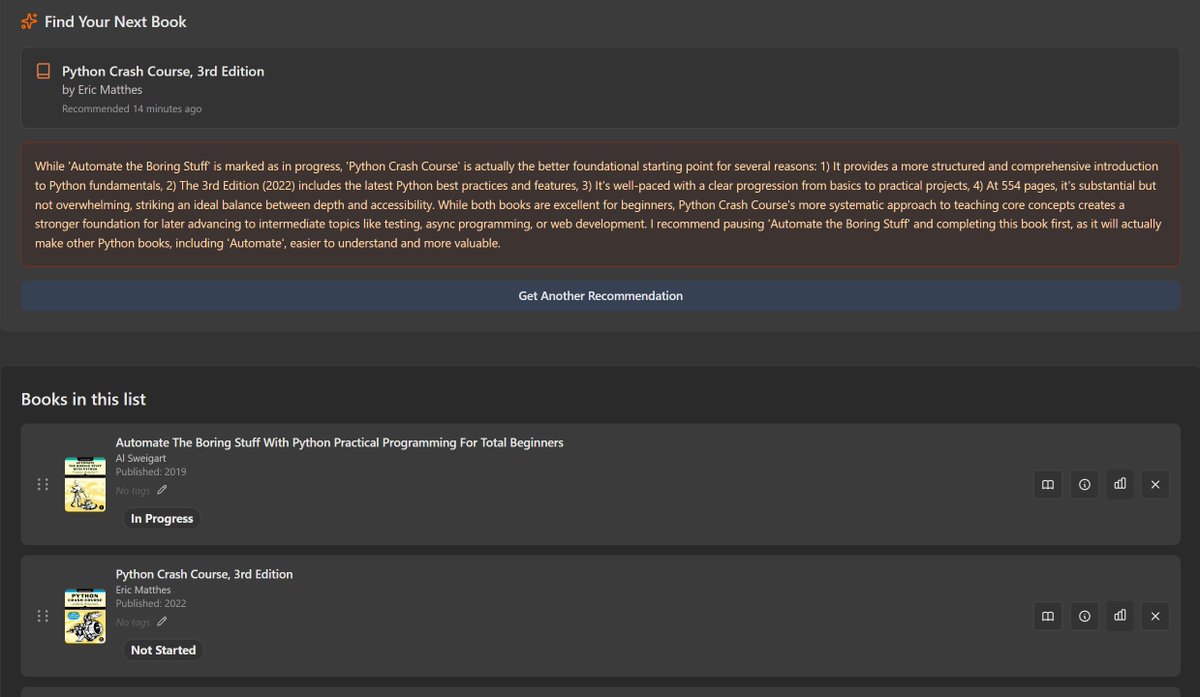Click the 'No tags' label under Automate The Boring Stuff
1200x697 pixels.
[133, 491]
